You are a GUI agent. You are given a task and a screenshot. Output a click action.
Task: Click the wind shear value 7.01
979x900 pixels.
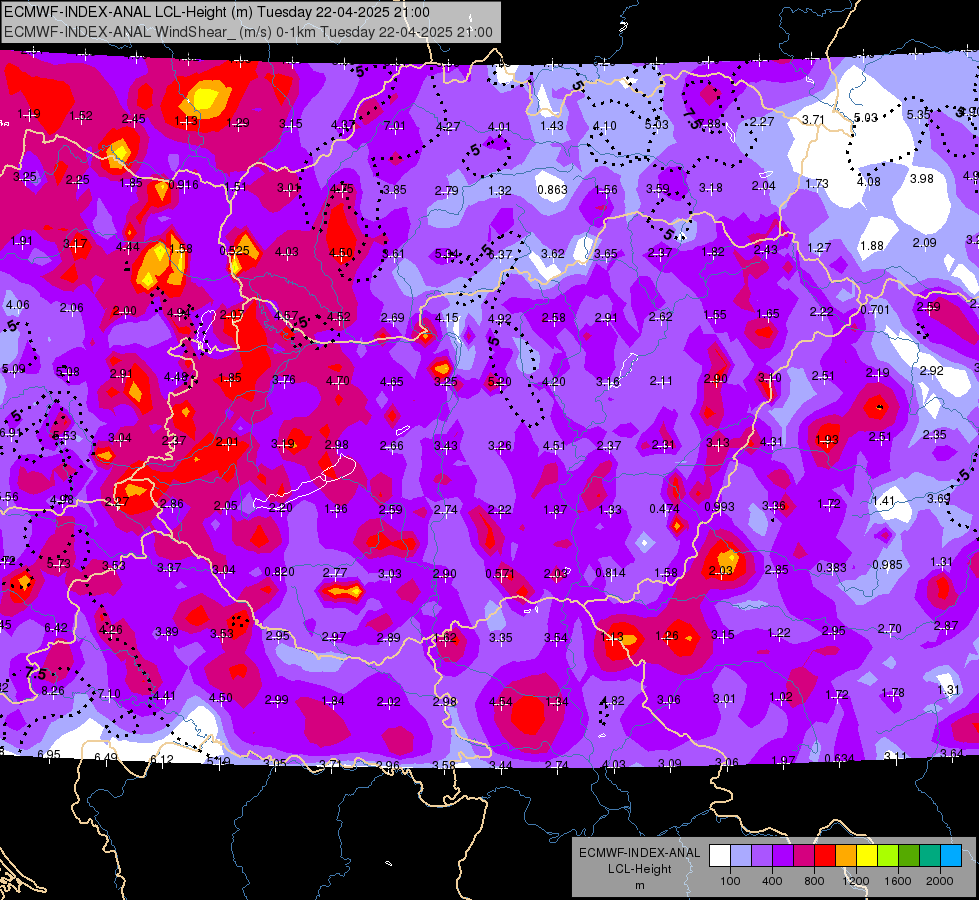395,126
